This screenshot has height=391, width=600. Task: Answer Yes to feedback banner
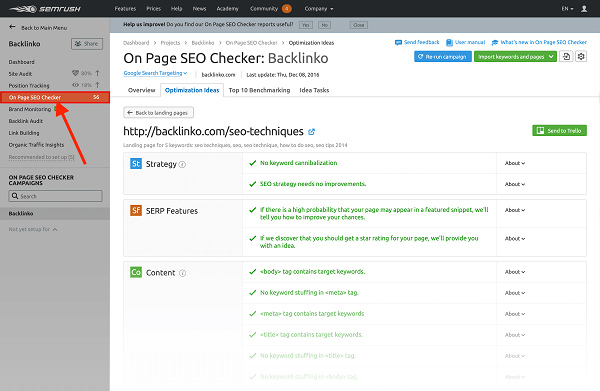305,25
